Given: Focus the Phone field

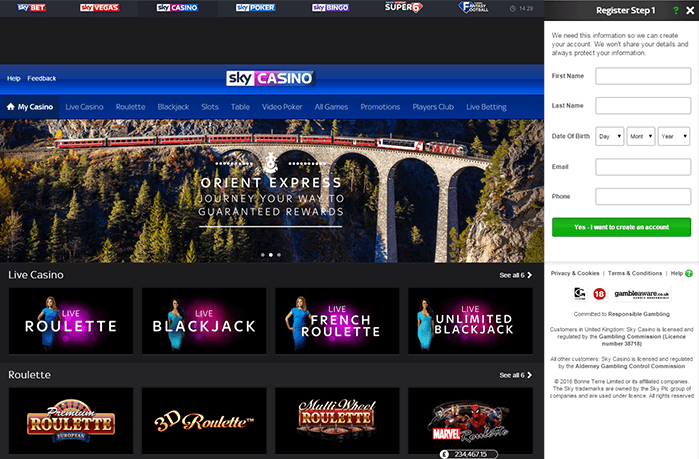Looking at the screenshot, I should tap(643, 197).
